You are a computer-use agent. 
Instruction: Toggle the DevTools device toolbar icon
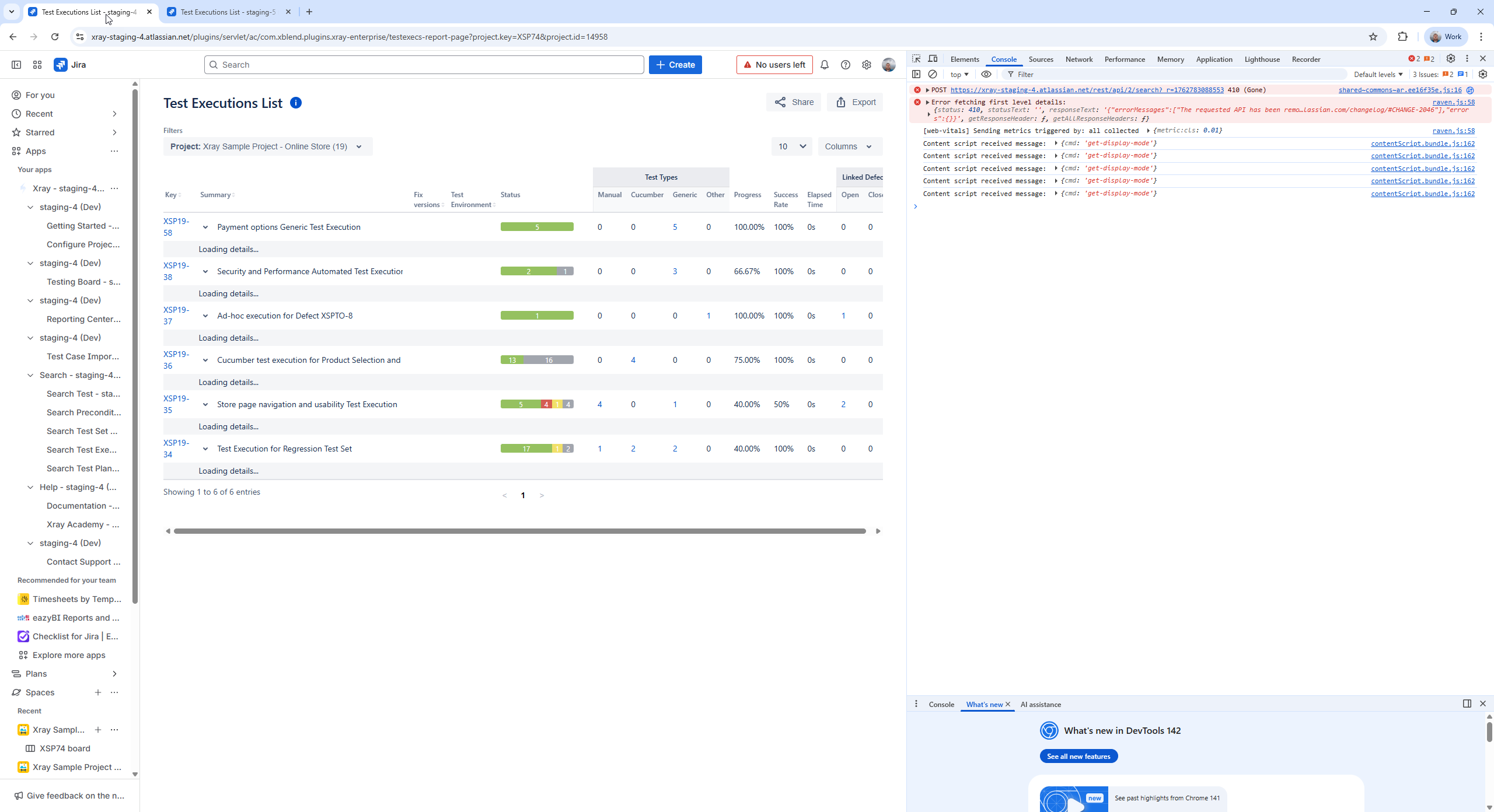(x=933, y=59)
